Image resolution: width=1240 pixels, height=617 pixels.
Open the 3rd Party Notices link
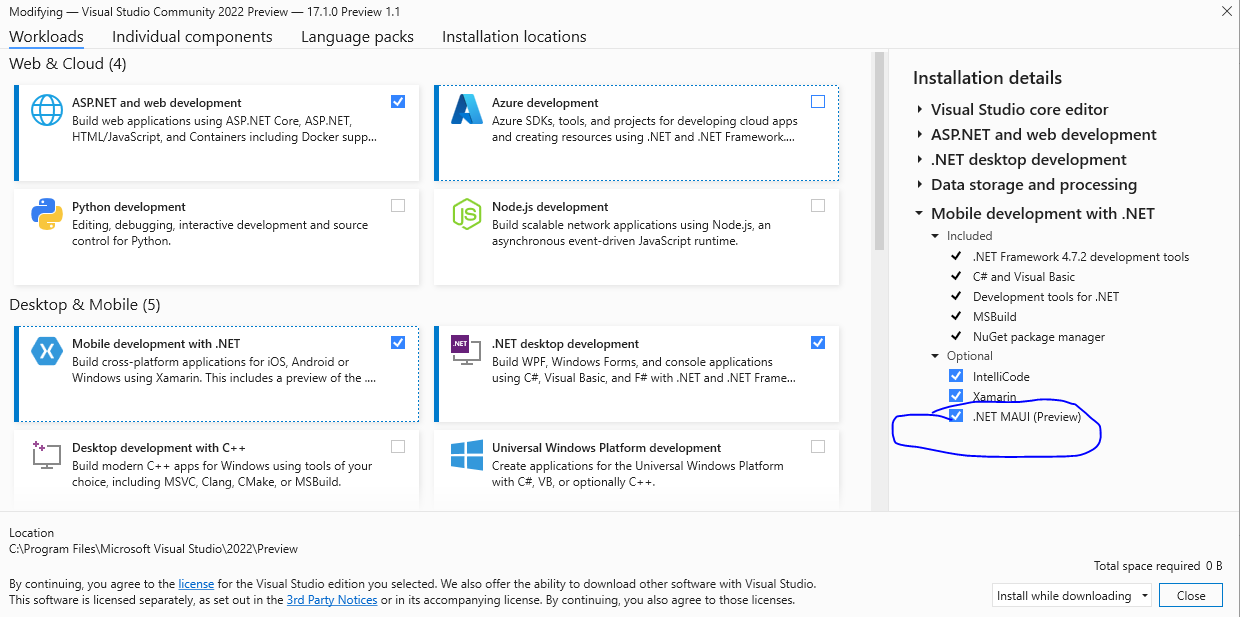tap(332, 600)
